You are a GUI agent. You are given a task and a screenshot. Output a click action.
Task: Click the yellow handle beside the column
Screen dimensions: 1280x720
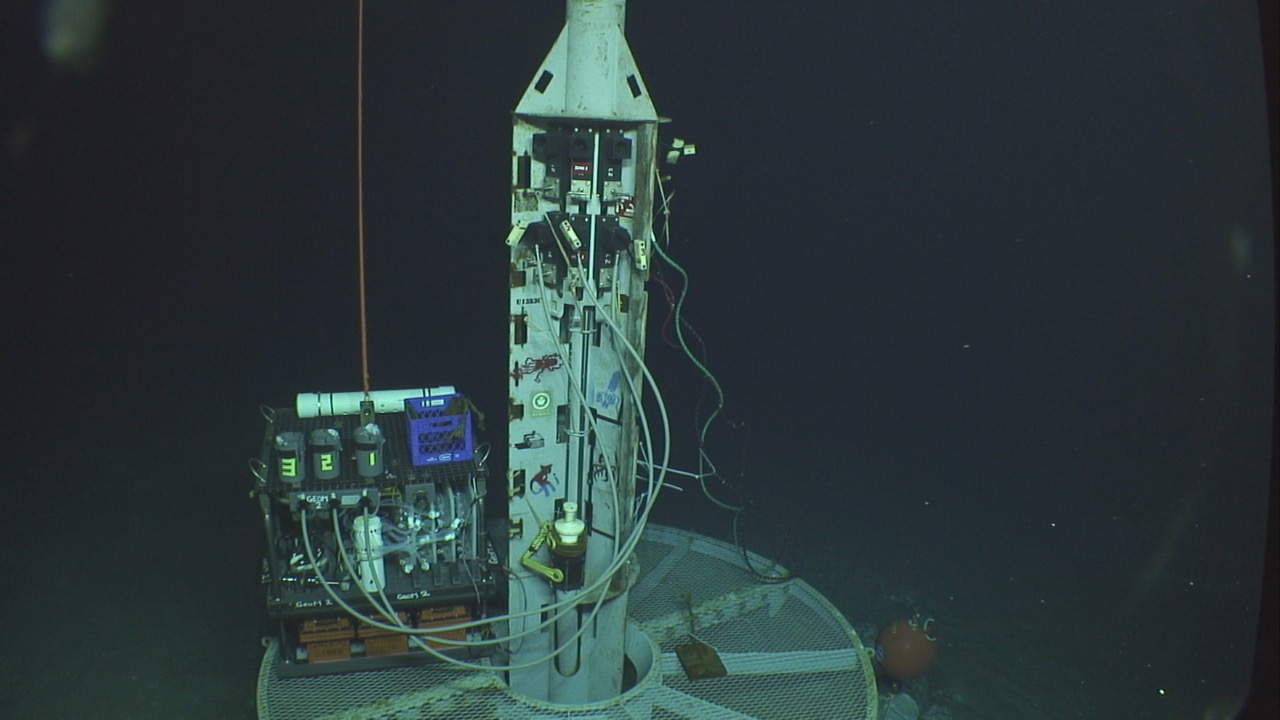point(540,555)
